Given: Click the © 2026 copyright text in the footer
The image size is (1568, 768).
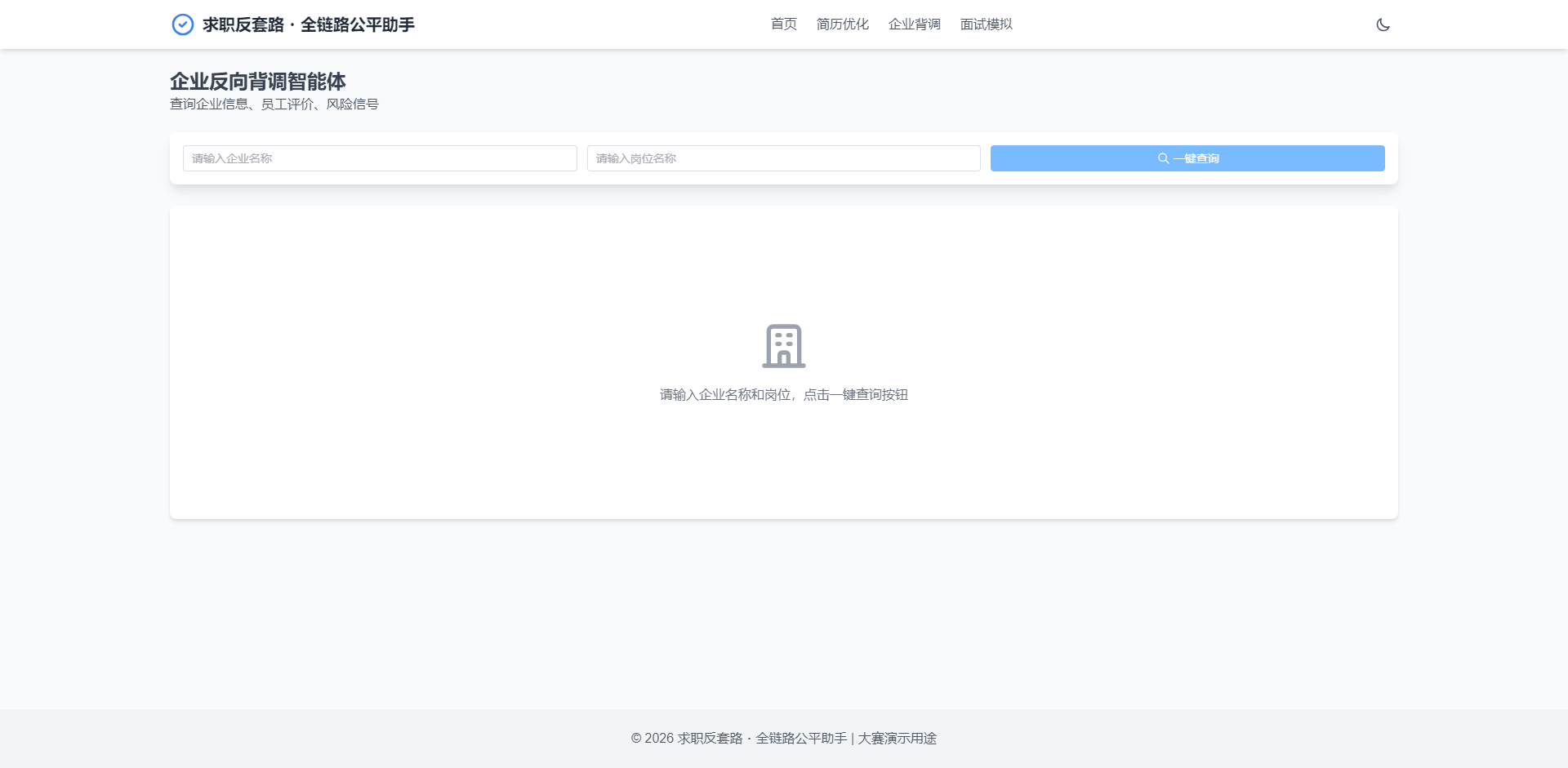Looking at the screenshot, I should pyautogui.click(x=652, y=739).
